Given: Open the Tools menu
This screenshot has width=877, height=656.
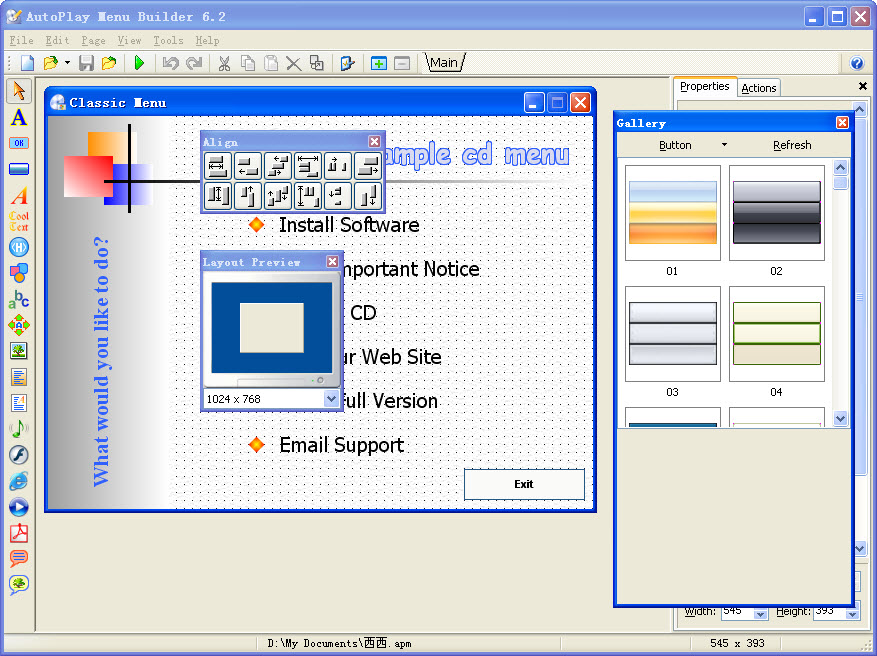Looking at the screenshot, I should [168, 40].
